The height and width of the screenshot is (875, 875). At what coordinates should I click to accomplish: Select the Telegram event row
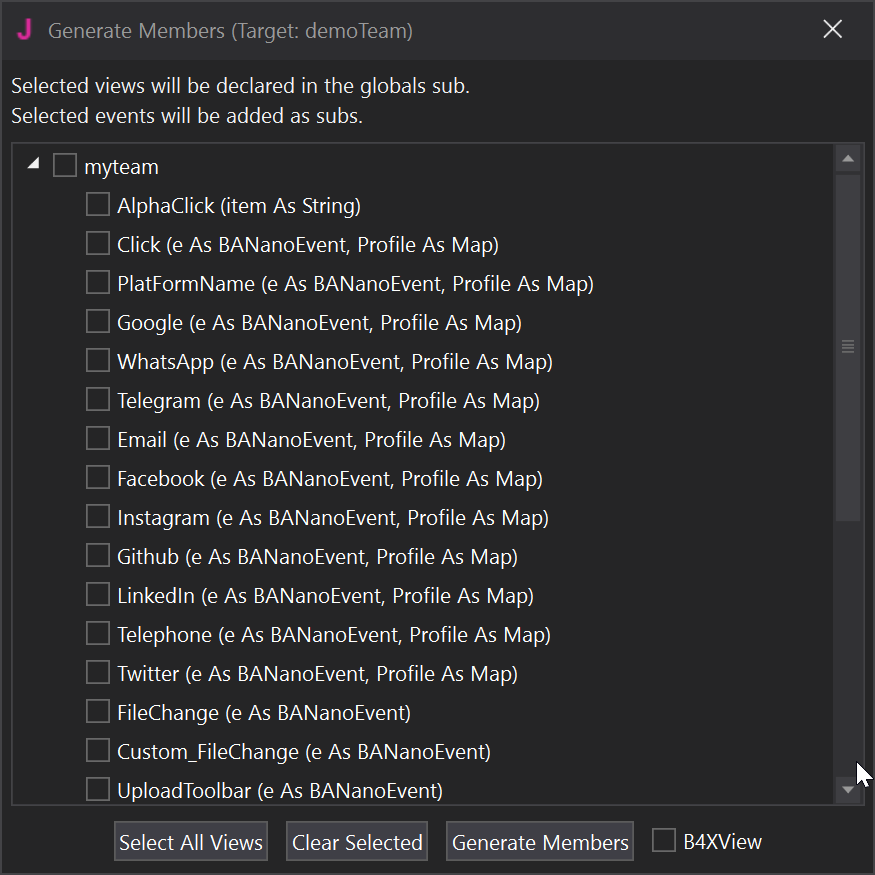tap(328, 401)
